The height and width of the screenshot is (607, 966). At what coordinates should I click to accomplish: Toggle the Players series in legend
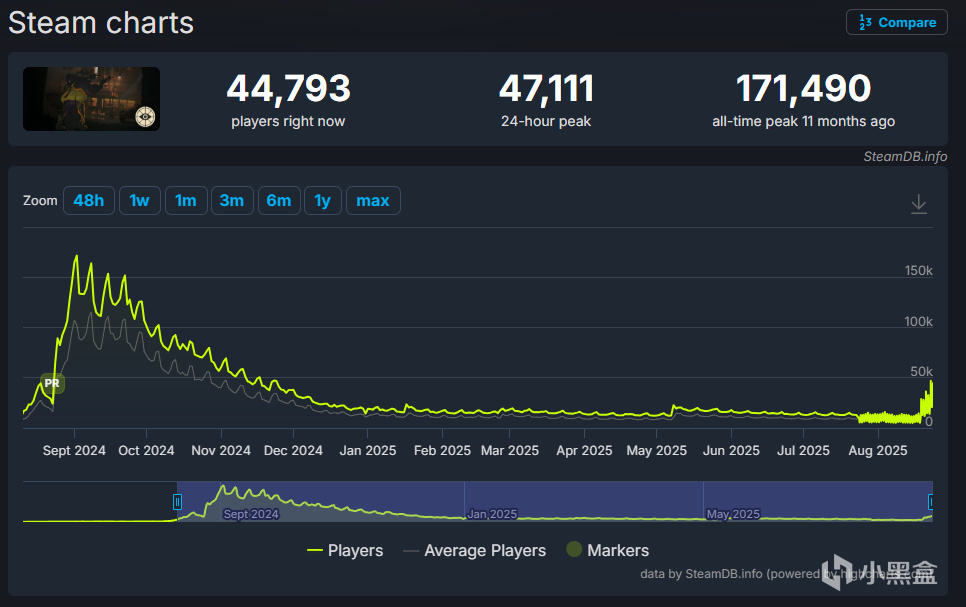[x=345, y=550]
